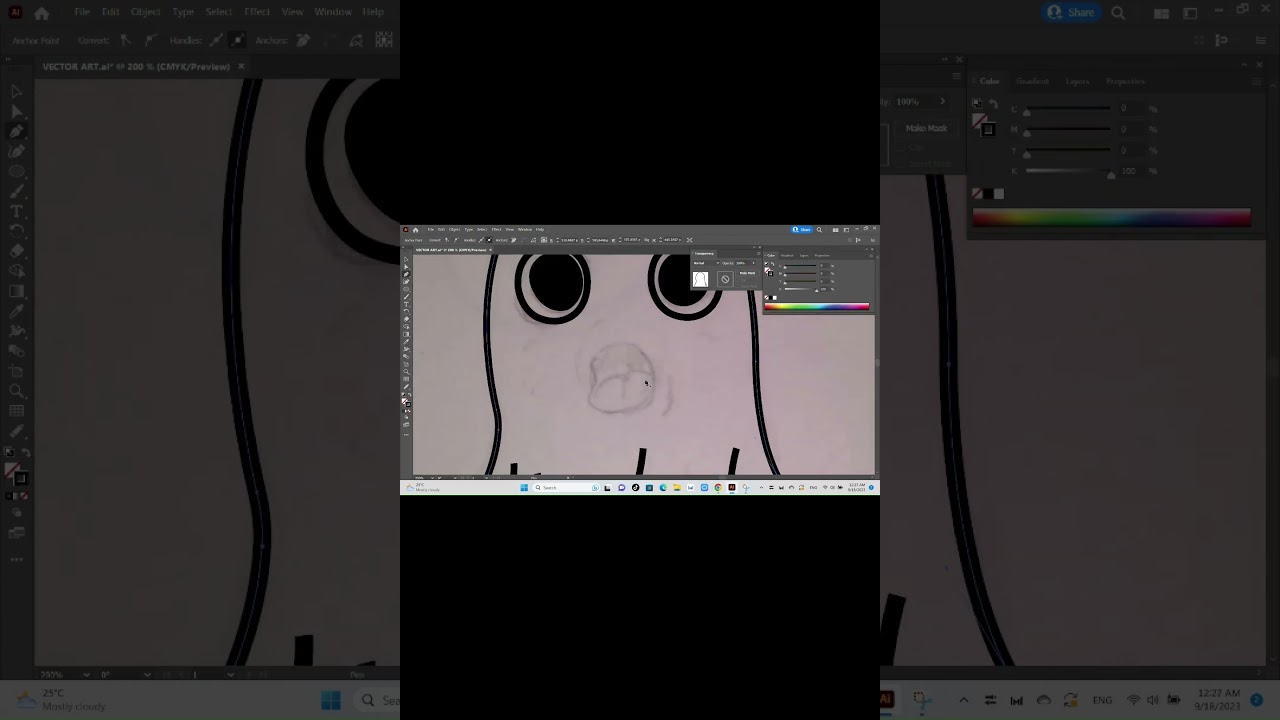This screenshot has height=720, width=1280.
Task: Click the X coordinate field in the control bar
Action: (x=570, y=240)
